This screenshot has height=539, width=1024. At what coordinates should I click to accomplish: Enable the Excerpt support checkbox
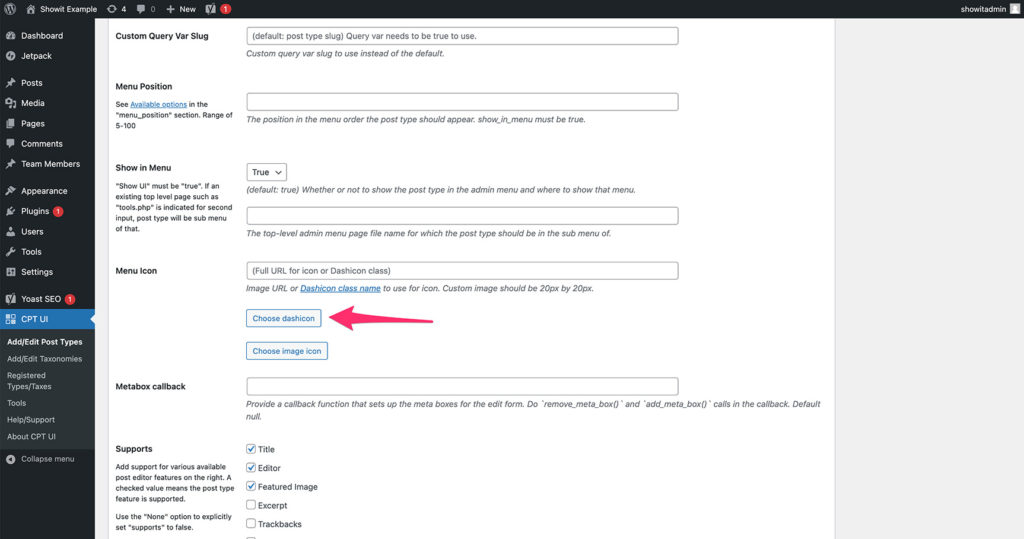[251, 505]
